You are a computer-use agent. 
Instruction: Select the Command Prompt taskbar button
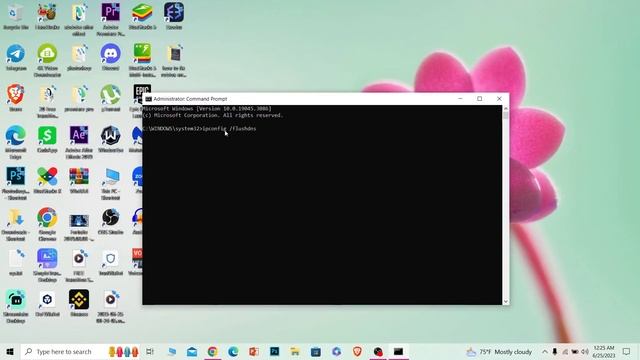click(x=398, y=351)
